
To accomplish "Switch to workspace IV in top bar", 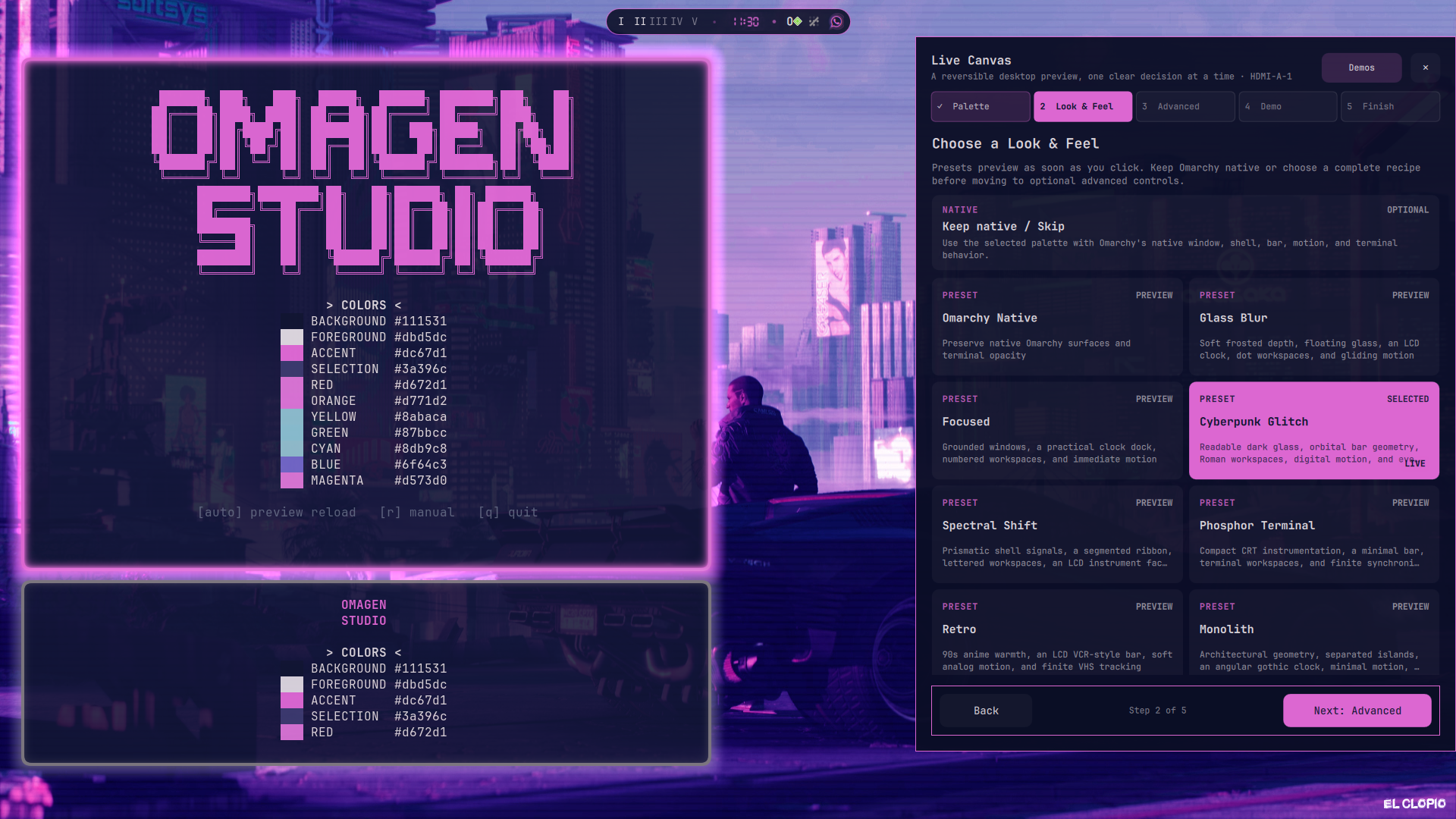I will coord(676,21).
